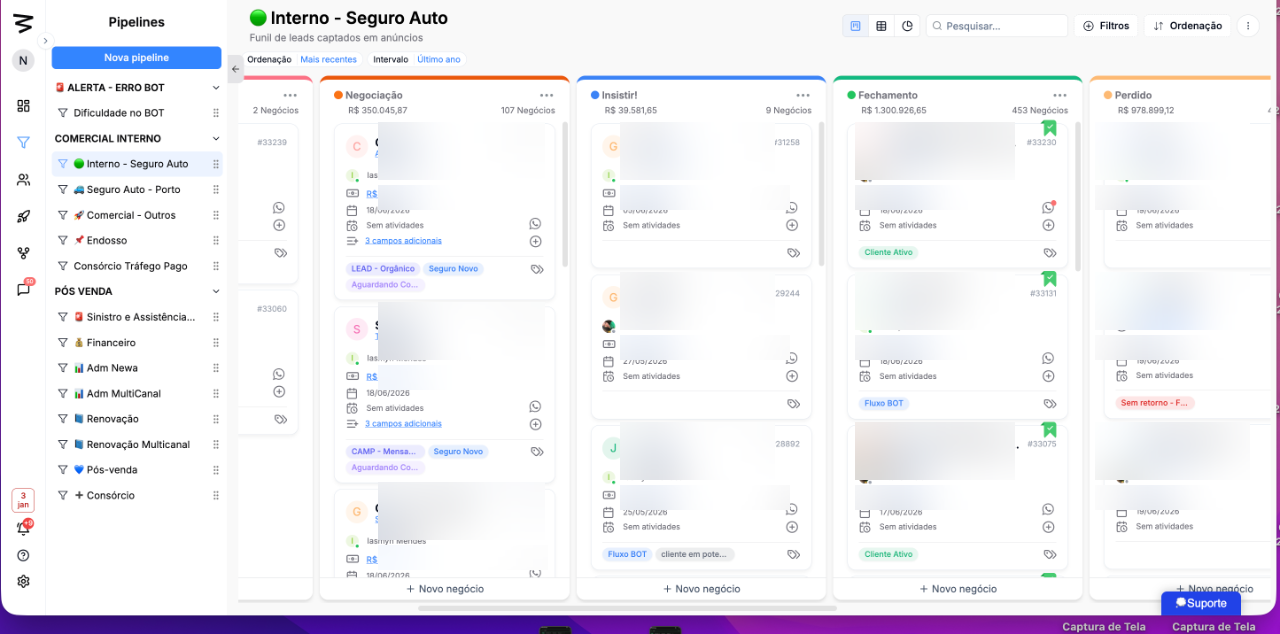Screen dimensions: 1280x634
Task: Open the Fechamento column options menu
Action: point(1060,95)
